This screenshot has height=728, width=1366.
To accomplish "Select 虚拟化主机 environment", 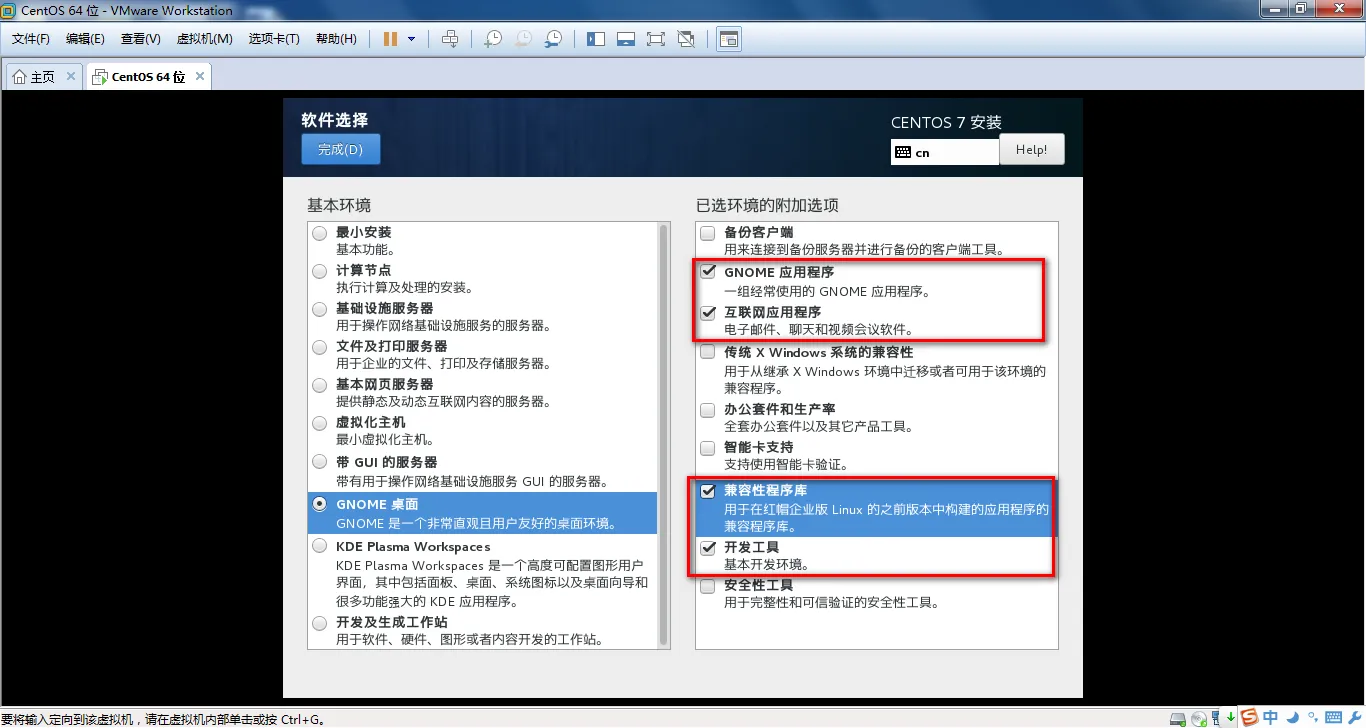I will coord(319,423).
